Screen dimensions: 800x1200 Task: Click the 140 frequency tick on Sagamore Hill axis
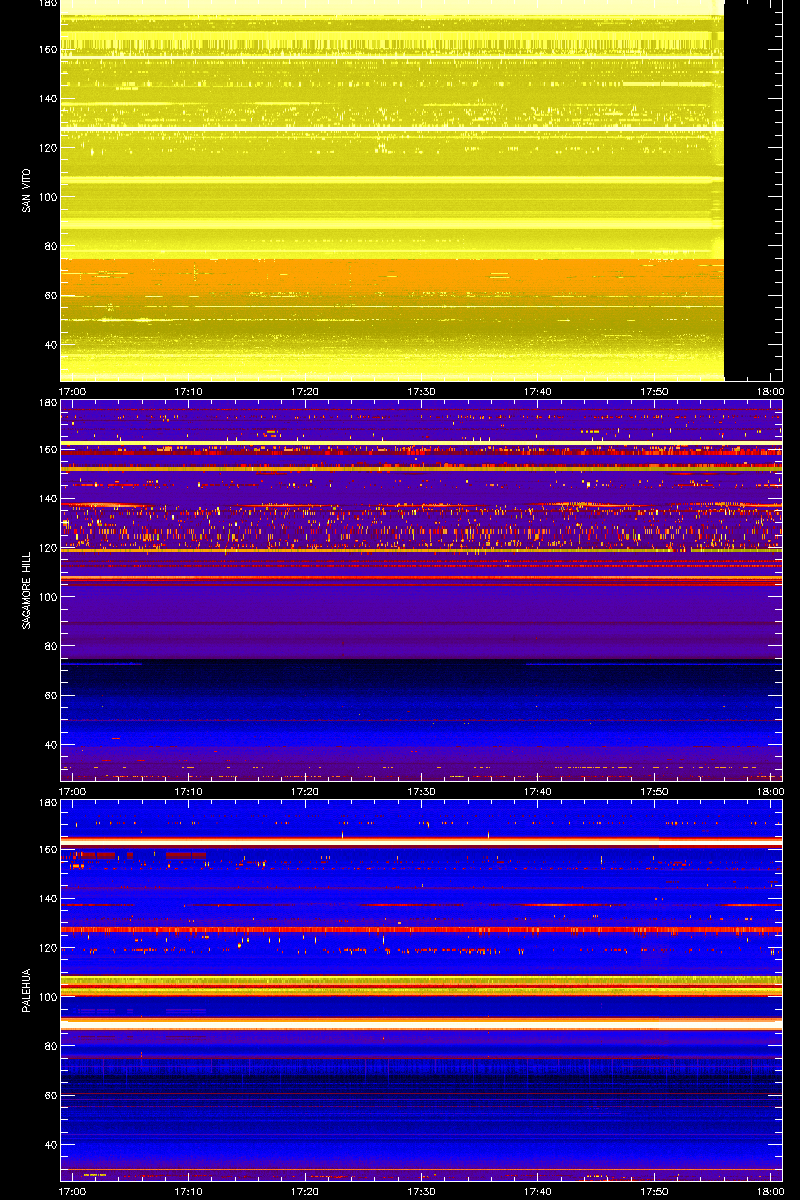pos(47,499)
